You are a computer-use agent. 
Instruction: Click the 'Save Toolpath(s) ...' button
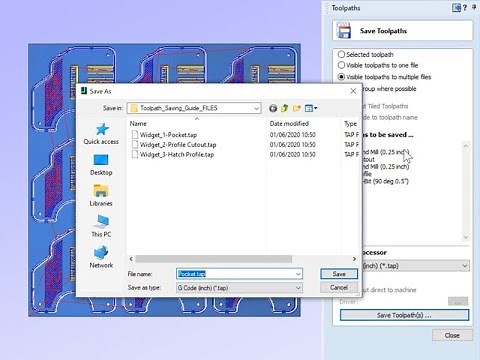pos(404,315)
